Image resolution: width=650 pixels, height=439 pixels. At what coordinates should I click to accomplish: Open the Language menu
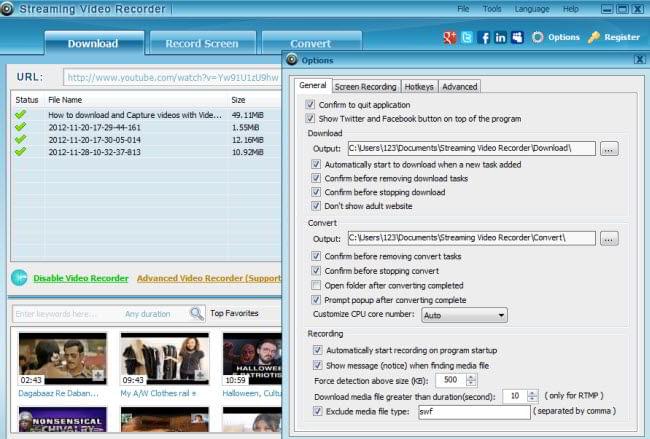point(532,9)
